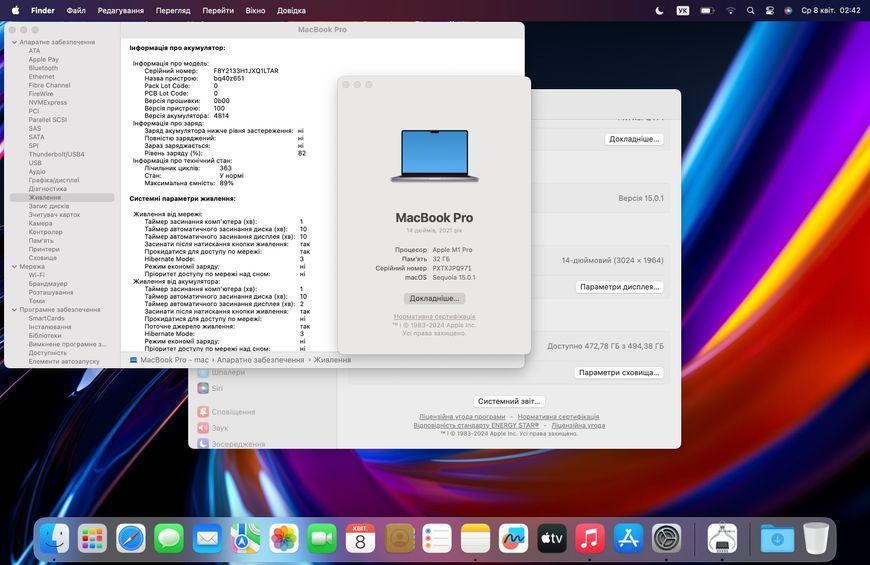
Task: Open Spotlight search in the menu bar
Action: coord(750,10)
